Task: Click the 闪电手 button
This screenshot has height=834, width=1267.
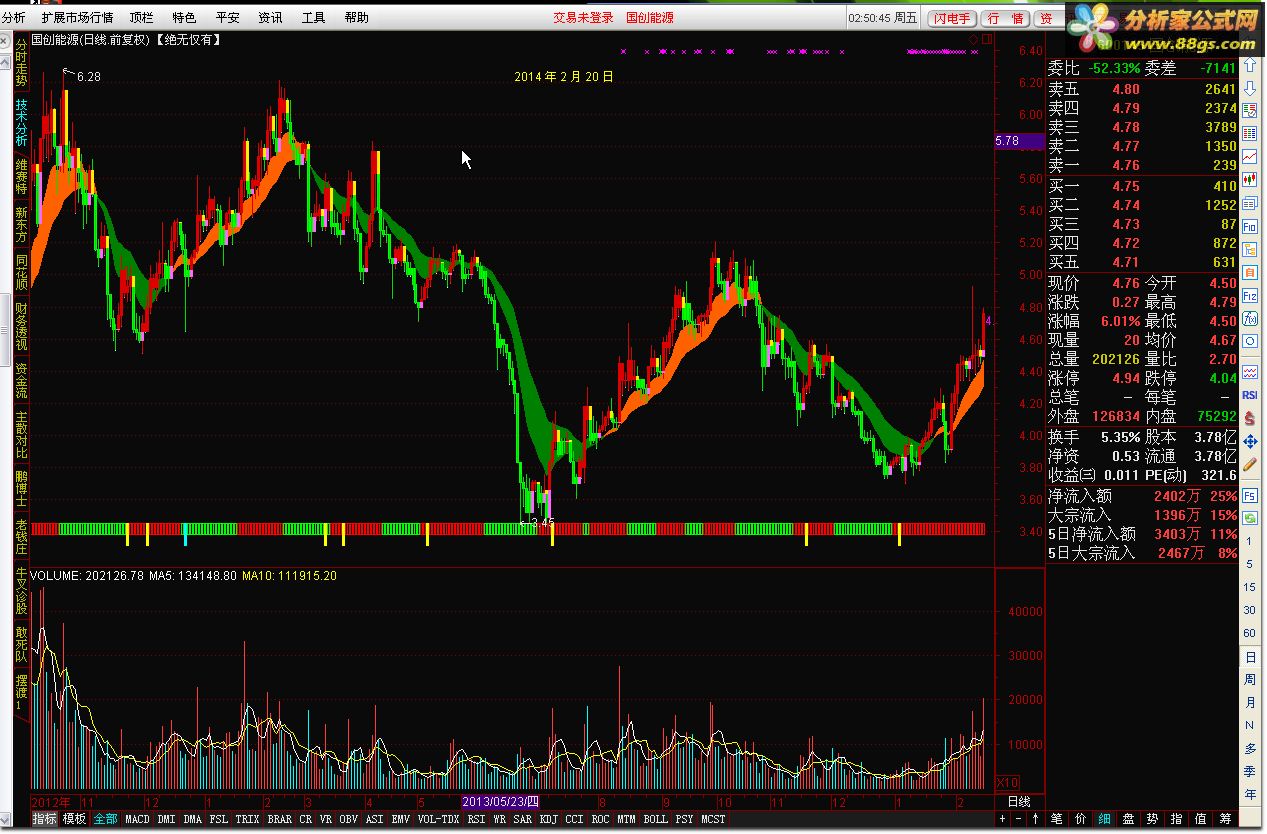Action: point(952,18)
